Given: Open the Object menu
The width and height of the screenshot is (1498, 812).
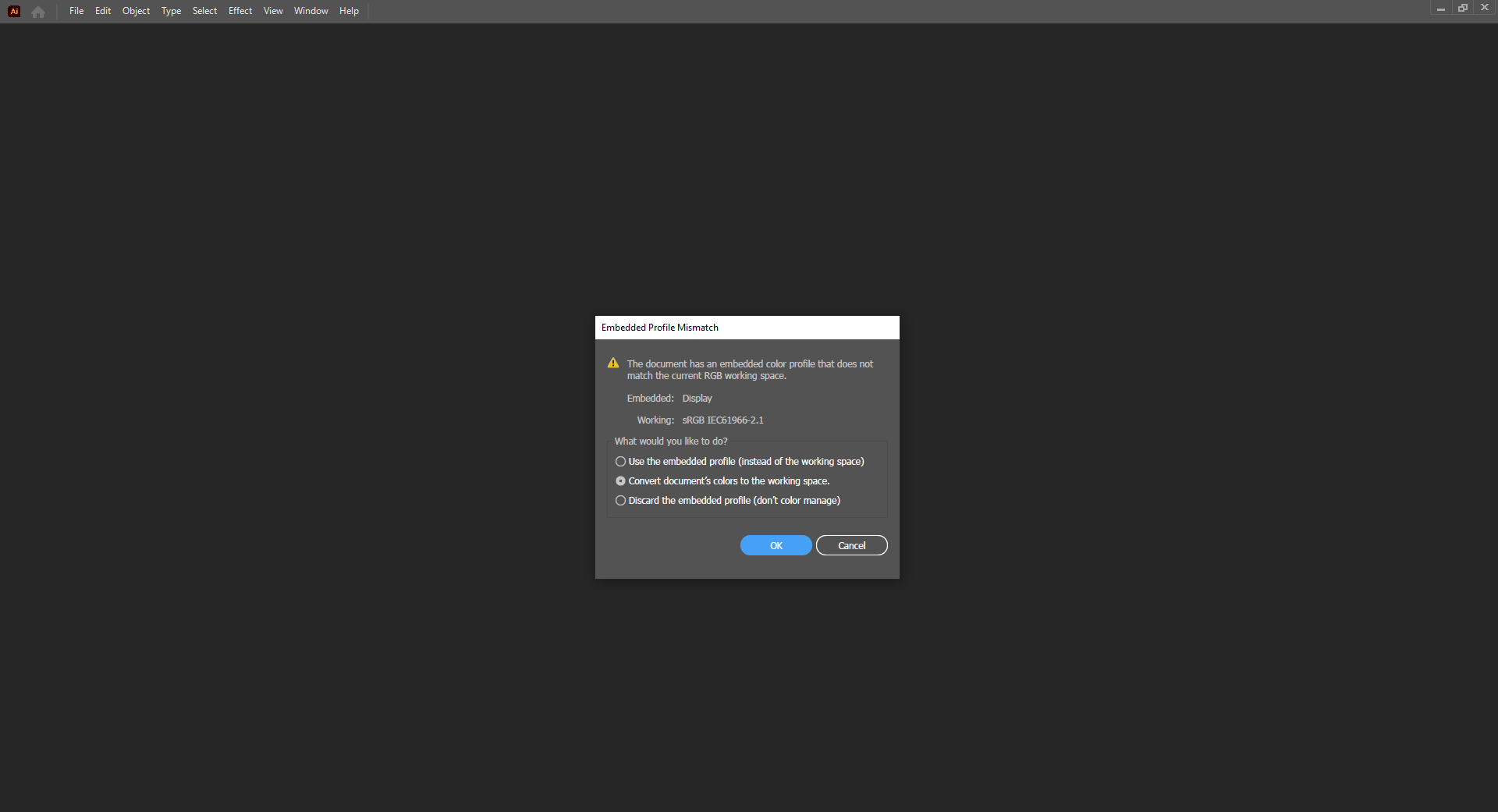Looking at the screenshot, I should click(x=136, y=10).
